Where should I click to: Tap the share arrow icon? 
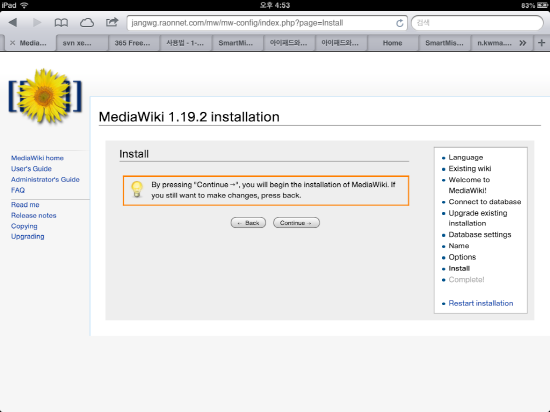coord(112,22)
